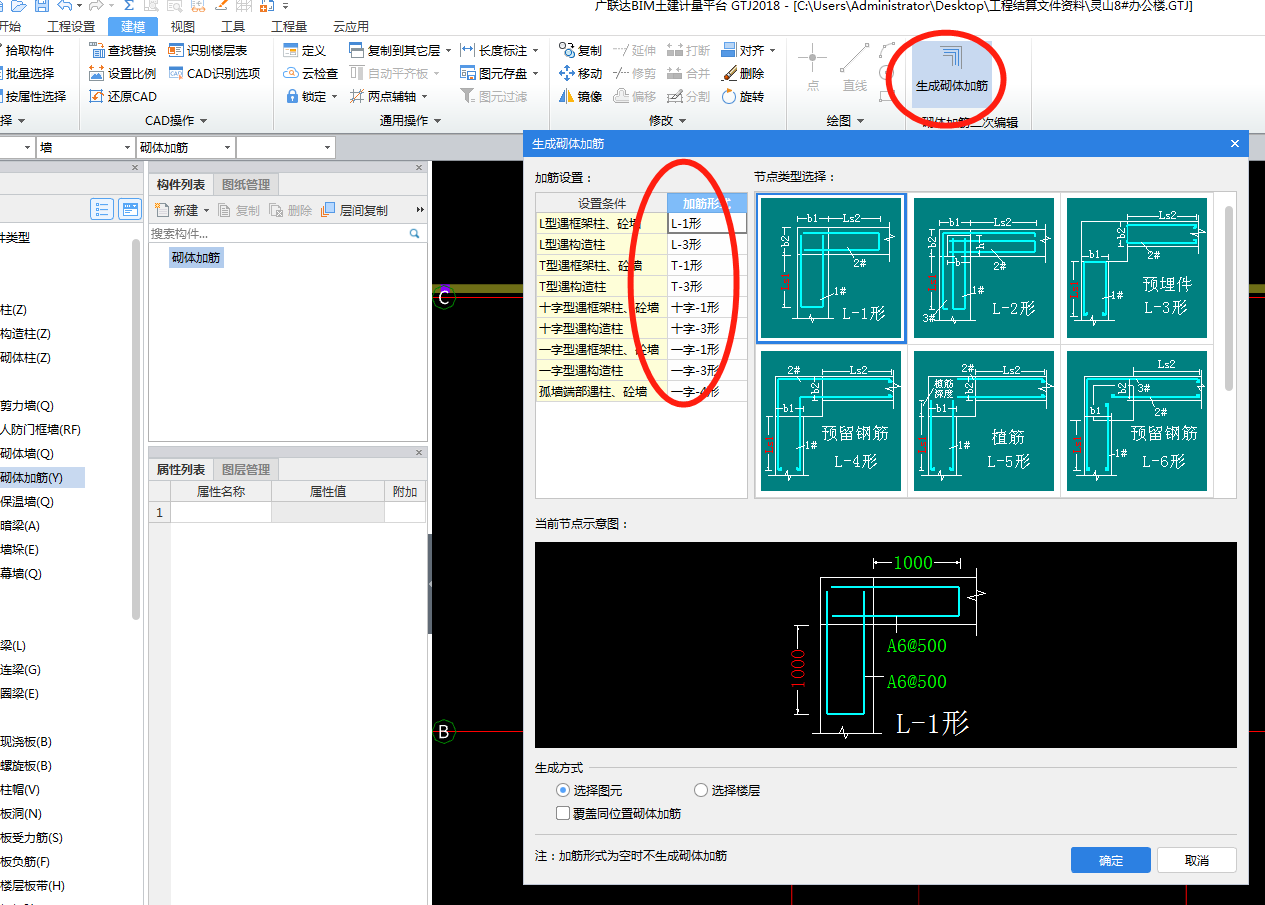Open 视图 ribbon tab
The width and height of the screenshot is (1265, 905).
coord(183,27)
